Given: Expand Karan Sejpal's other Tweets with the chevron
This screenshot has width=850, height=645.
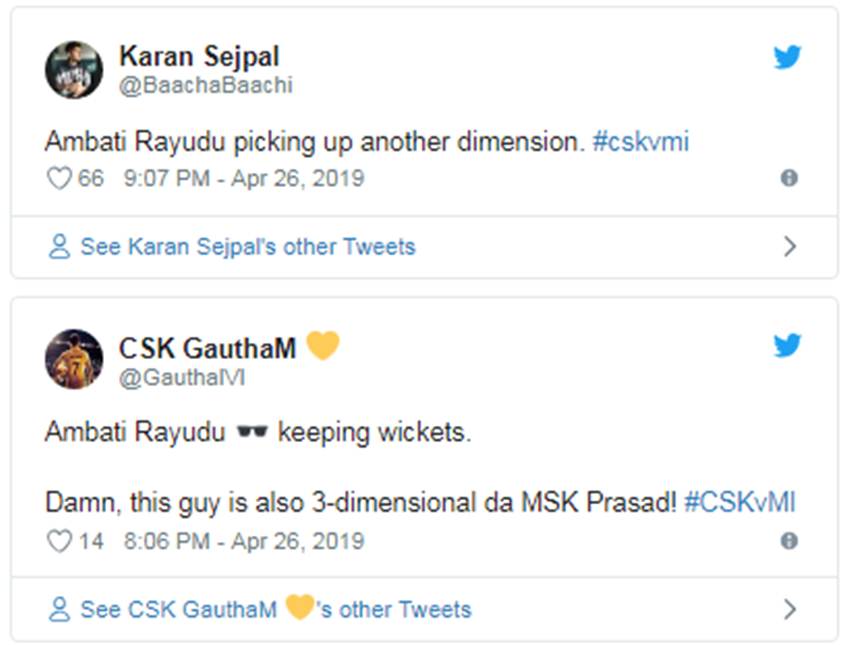Looking at the screenshot, I should coord(790,247).
